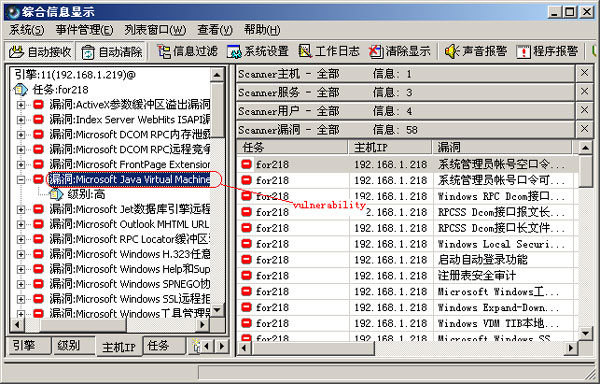
Task: Expand Microsoft DCOM RPC内存泄露 node
Action: tap(21, 135)
